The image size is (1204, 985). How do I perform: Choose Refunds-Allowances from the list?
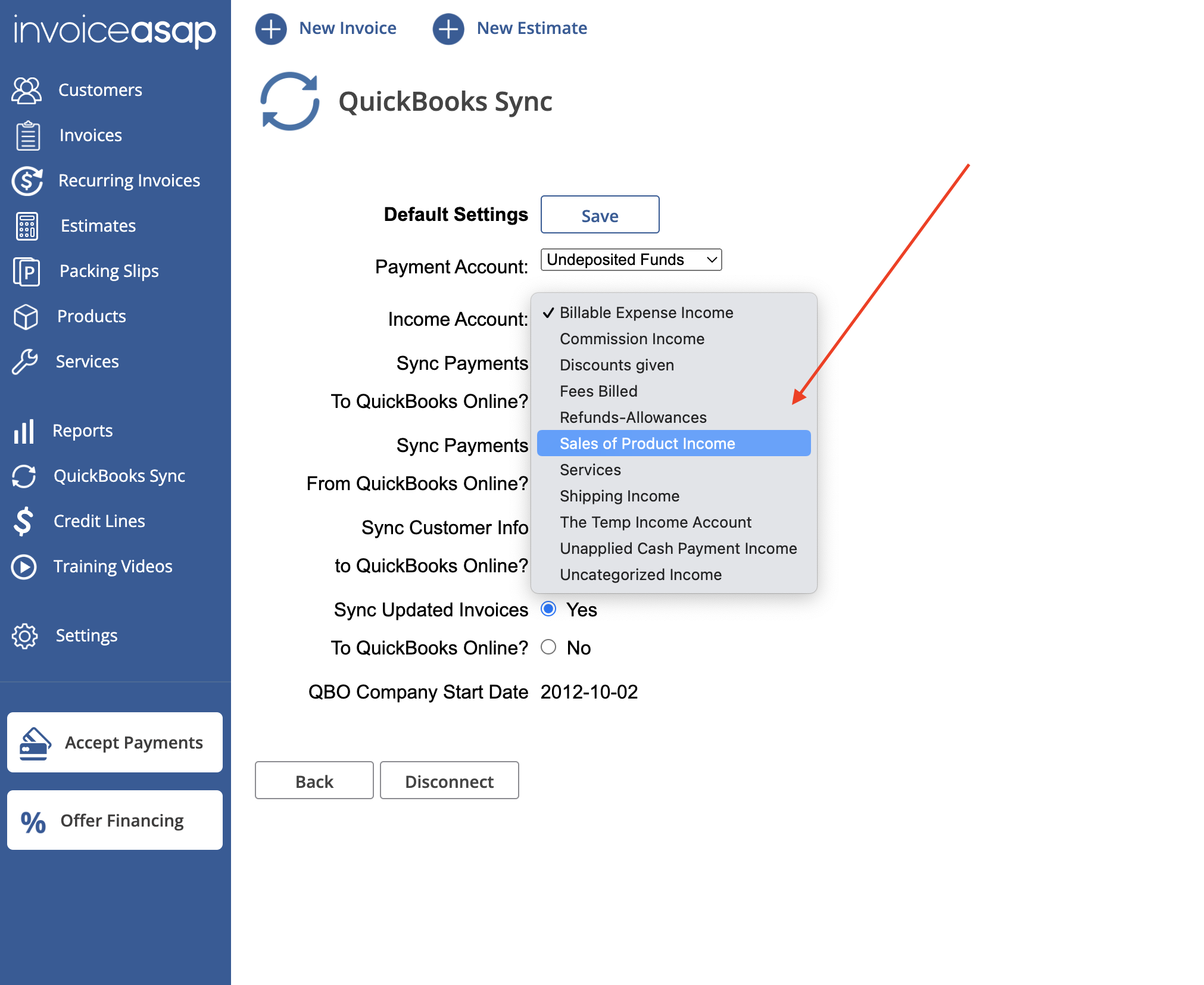click(673, 417)
